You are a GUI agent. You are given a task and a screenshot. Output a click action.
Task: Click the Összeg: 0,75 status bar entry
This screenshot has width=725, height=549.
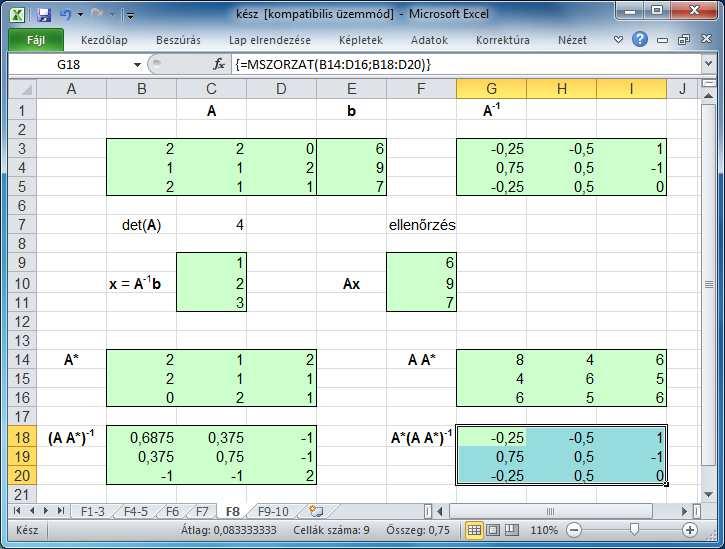(418, 530)
